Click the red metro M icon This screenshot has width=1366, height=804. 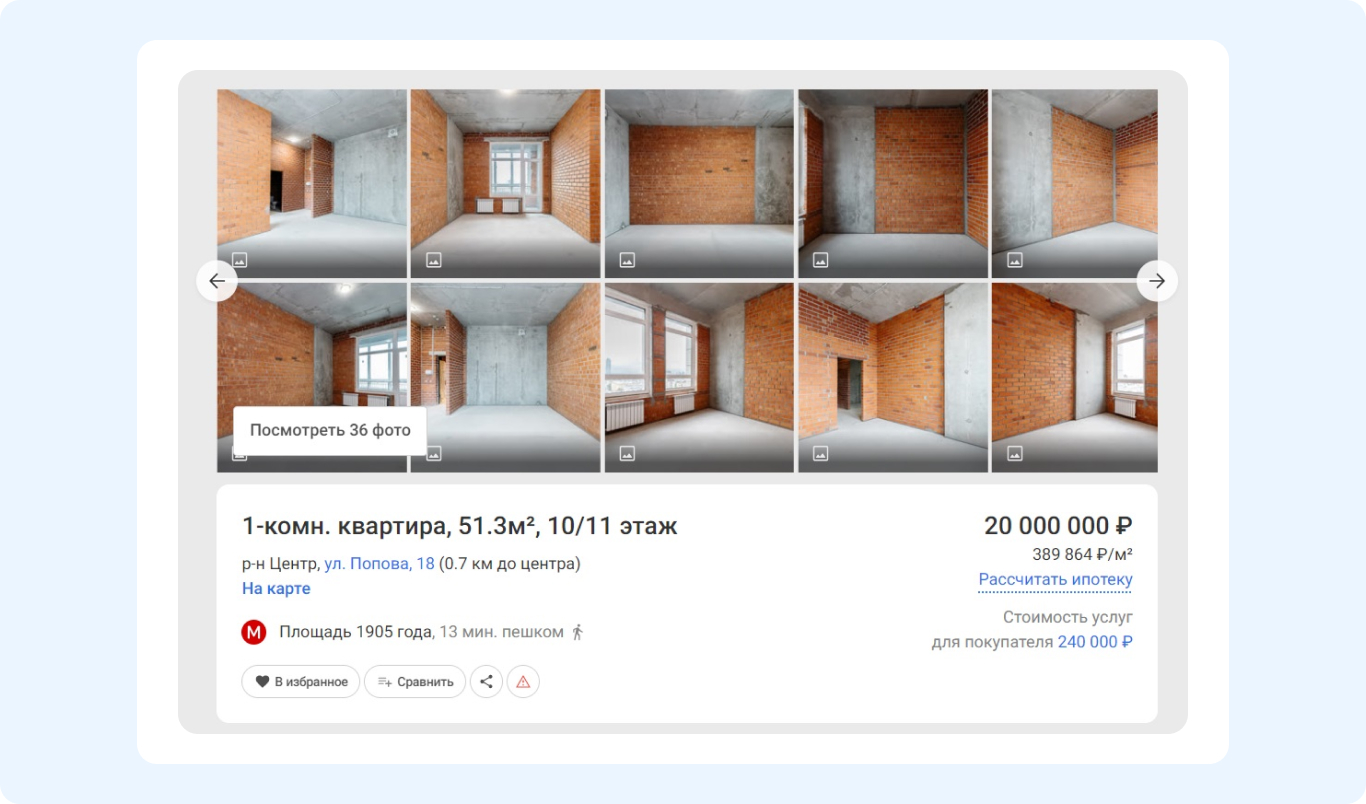(254, 632)
